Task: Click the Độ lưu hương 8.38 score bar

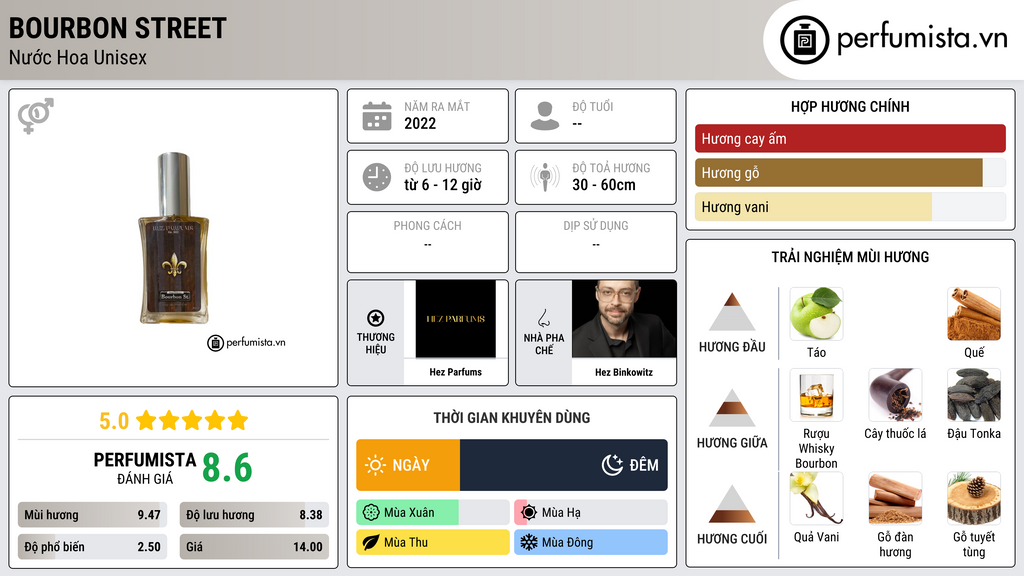Action: pyautogui.click(x=254, y=515)
